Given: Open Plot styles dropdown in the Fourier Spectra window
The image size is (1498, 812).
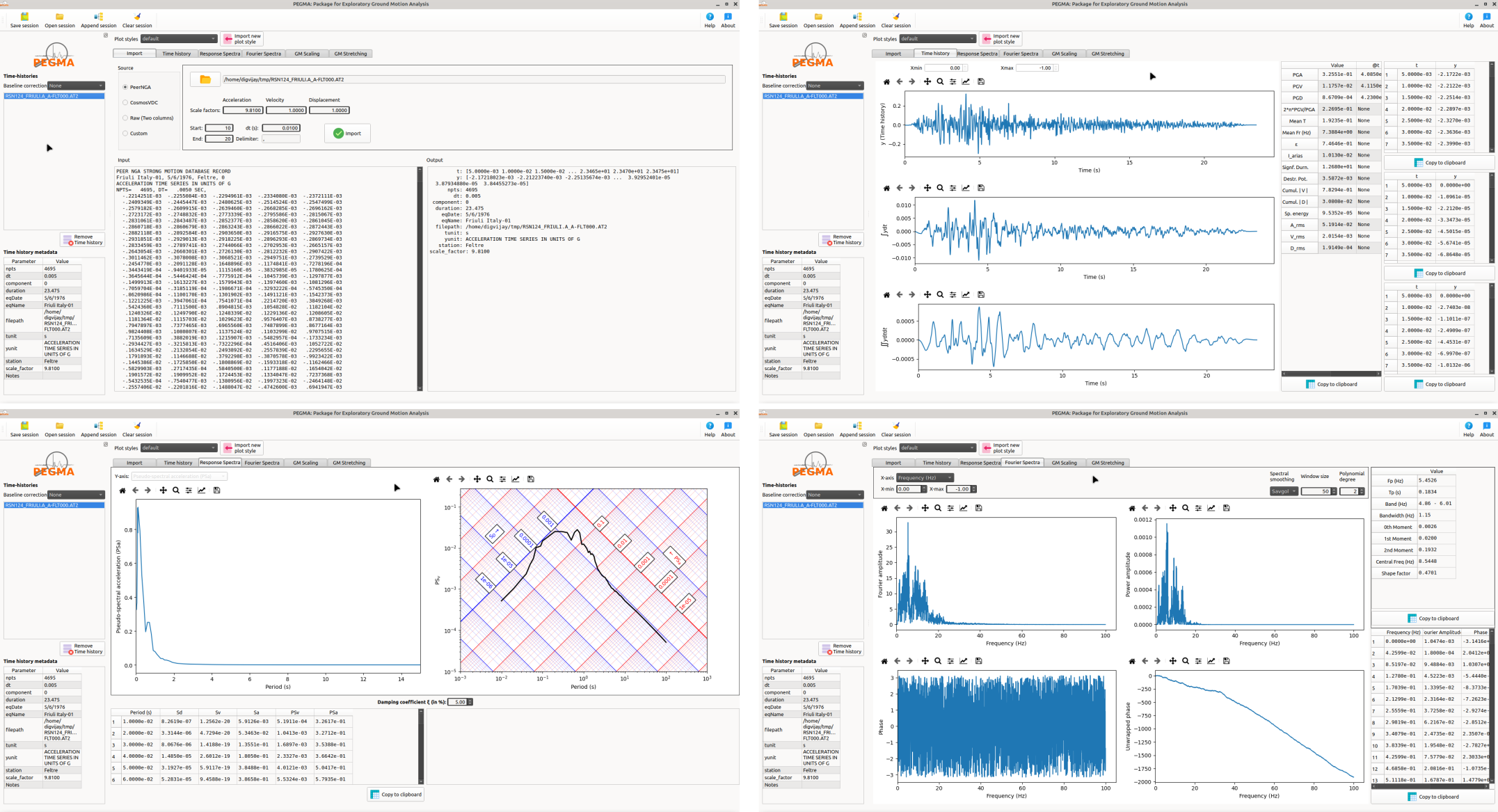Looking at the screenshot, I should pos(937,448).
